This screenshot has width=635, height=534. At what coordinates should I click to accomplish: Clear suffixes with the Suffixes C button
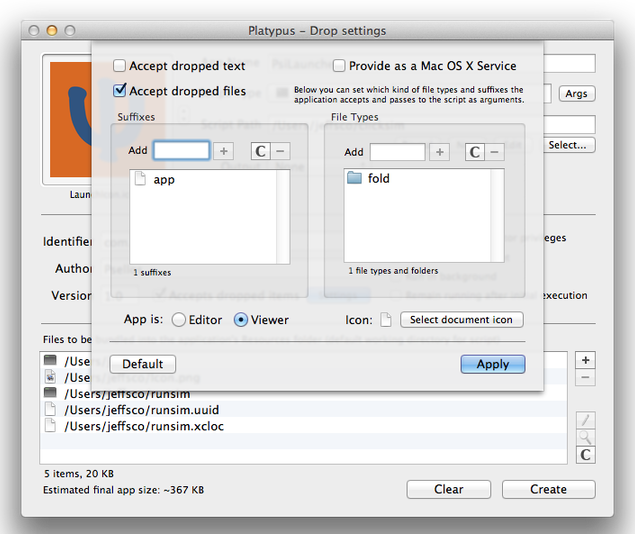point(260,151)
